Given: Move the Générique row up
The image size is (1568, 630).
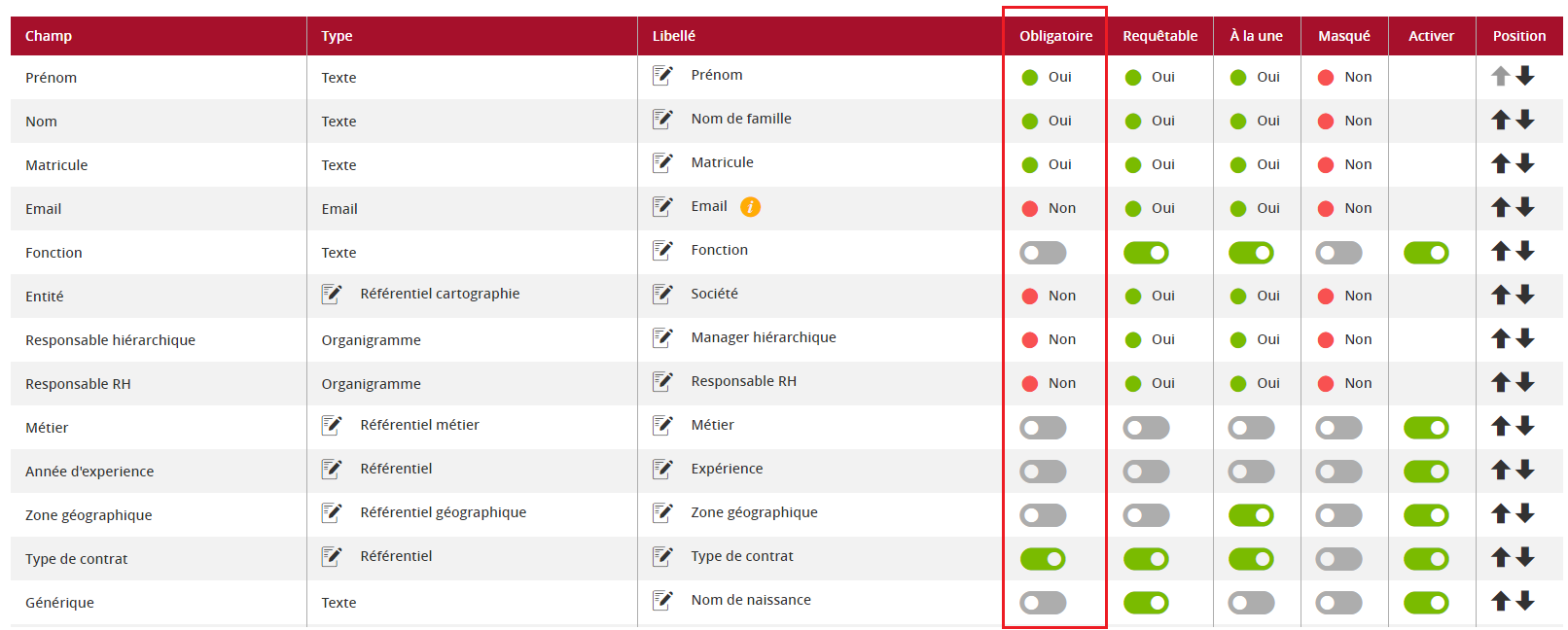Looking at the screenshot, I should pos(1501,602).
